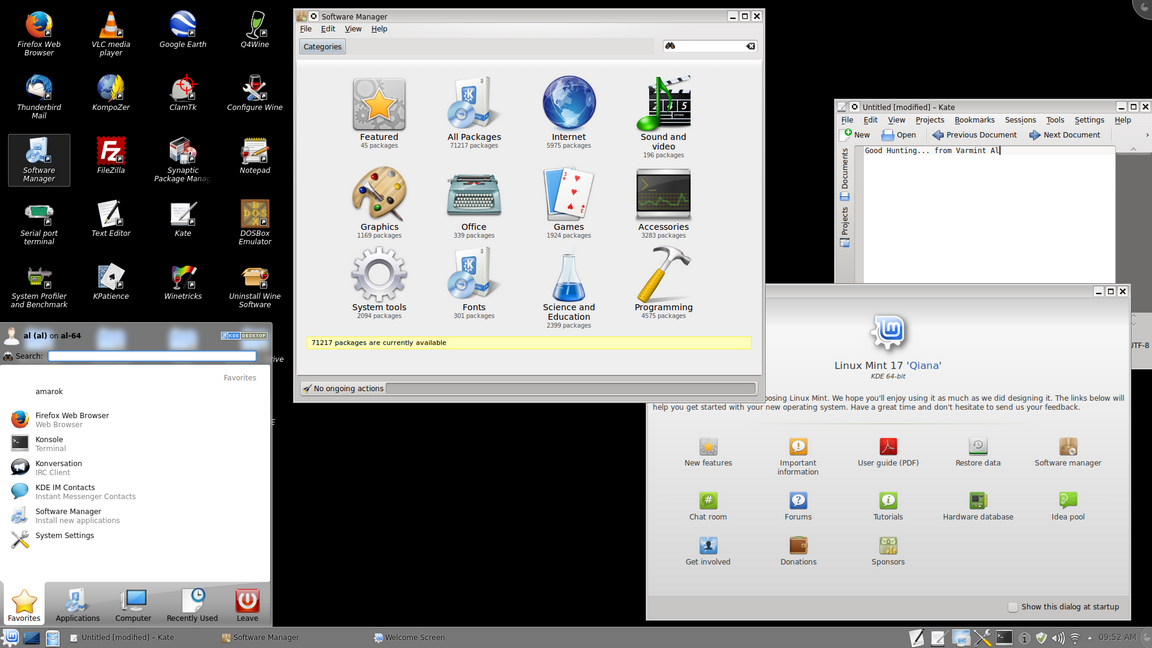The image size is (1152, 648).
Task: Open the Leave tab in launcher
Action: (247, 605)
